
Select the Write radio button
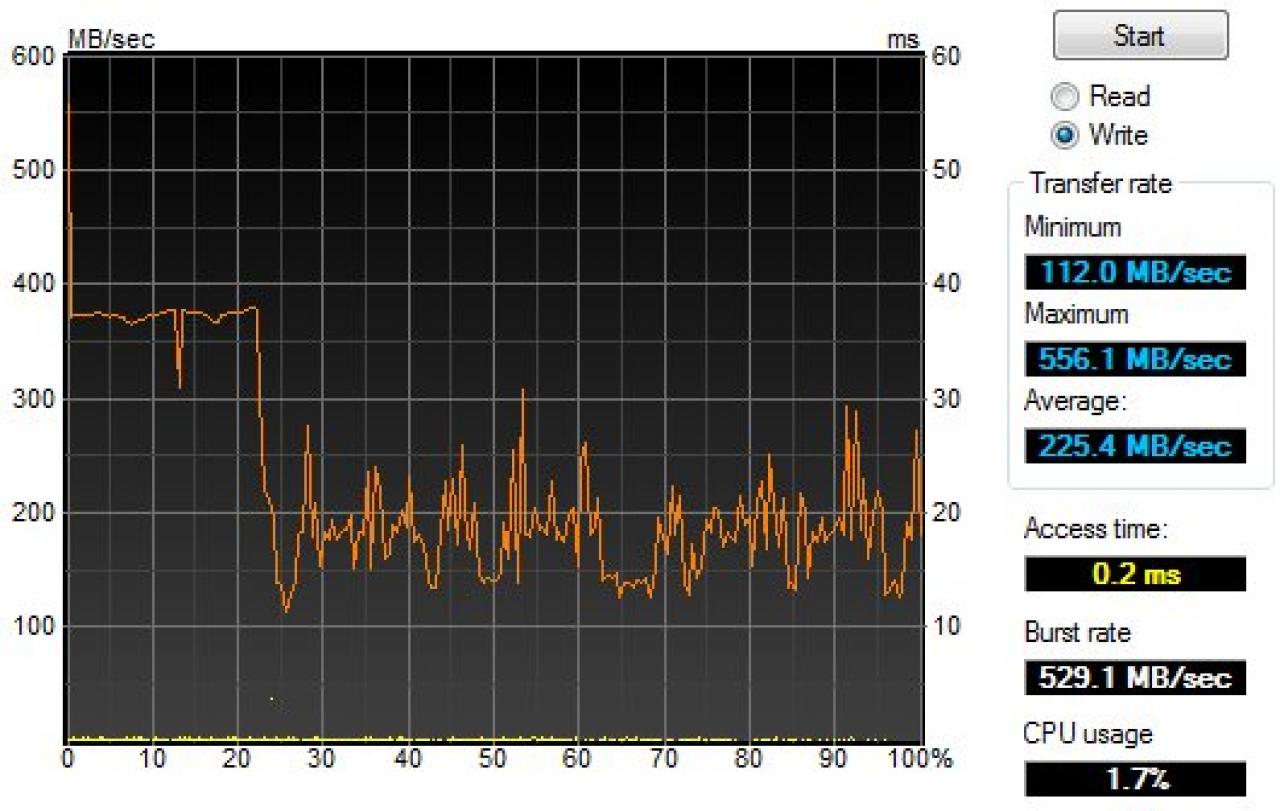[1067, 134]
